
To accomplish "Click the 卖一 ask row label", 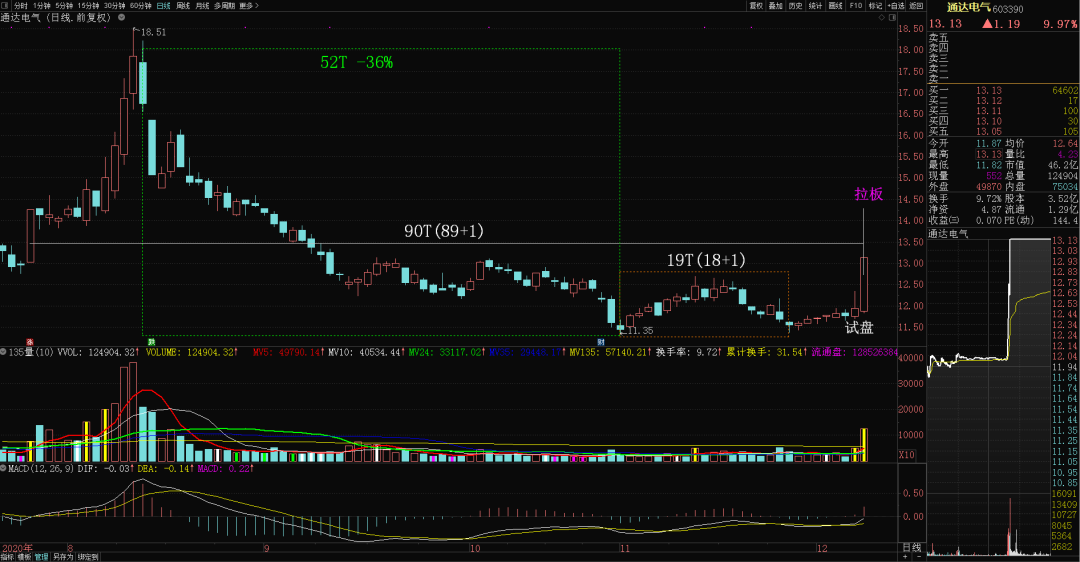I will (x=938, y=79).
